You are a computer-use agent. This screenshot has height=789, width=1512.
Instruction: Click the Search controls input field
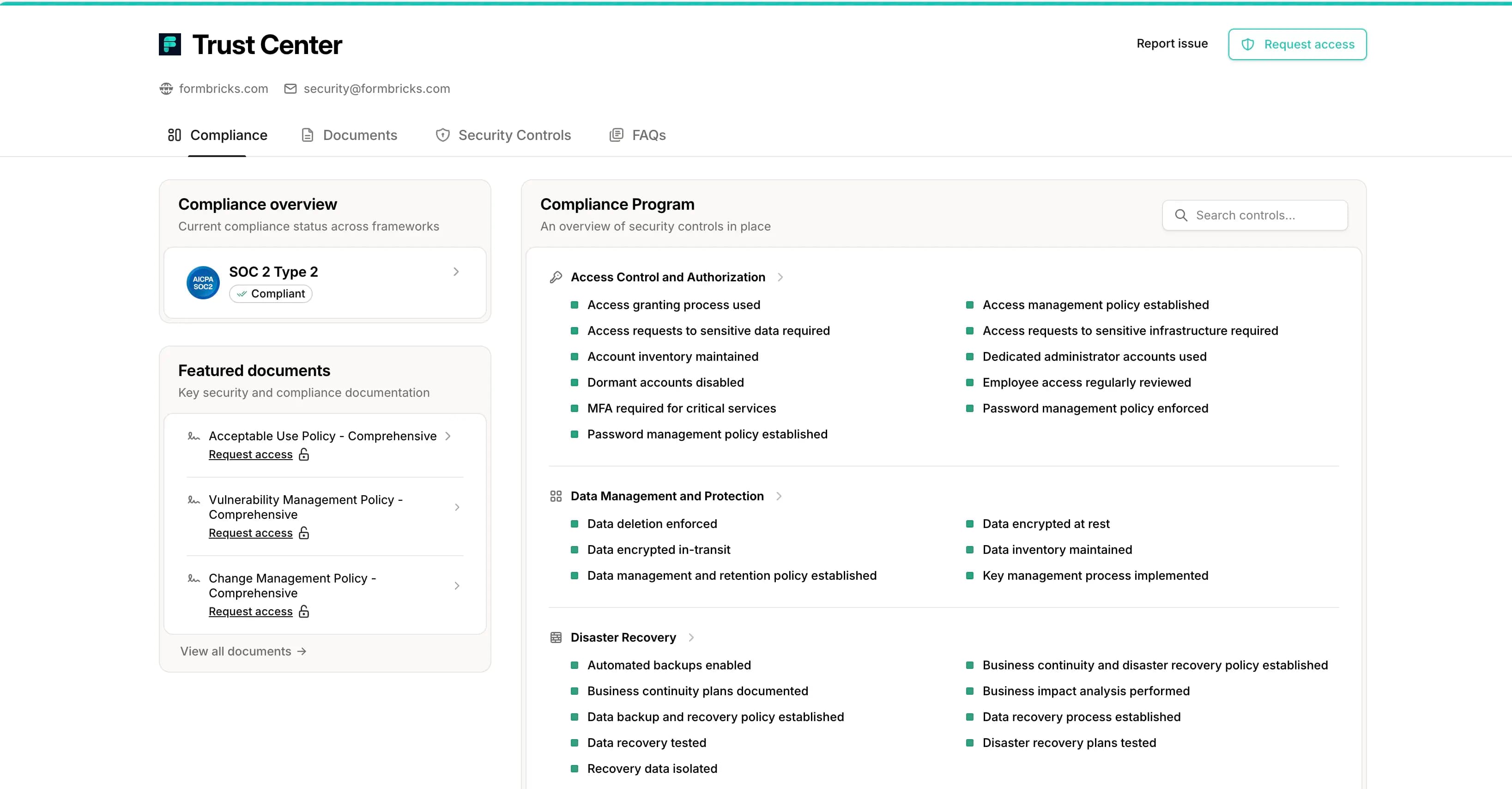coord(1262,215)
